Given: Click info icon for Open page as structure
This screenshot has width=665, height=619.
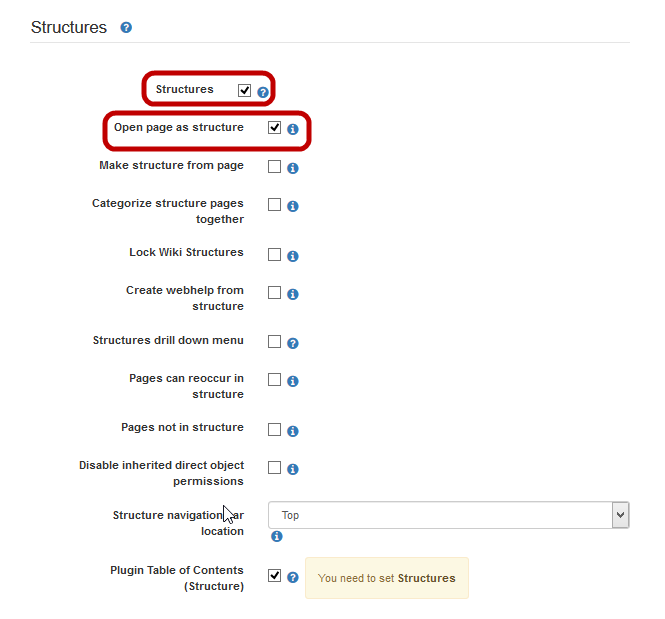Looking at the screenshot, I should 293,130.
